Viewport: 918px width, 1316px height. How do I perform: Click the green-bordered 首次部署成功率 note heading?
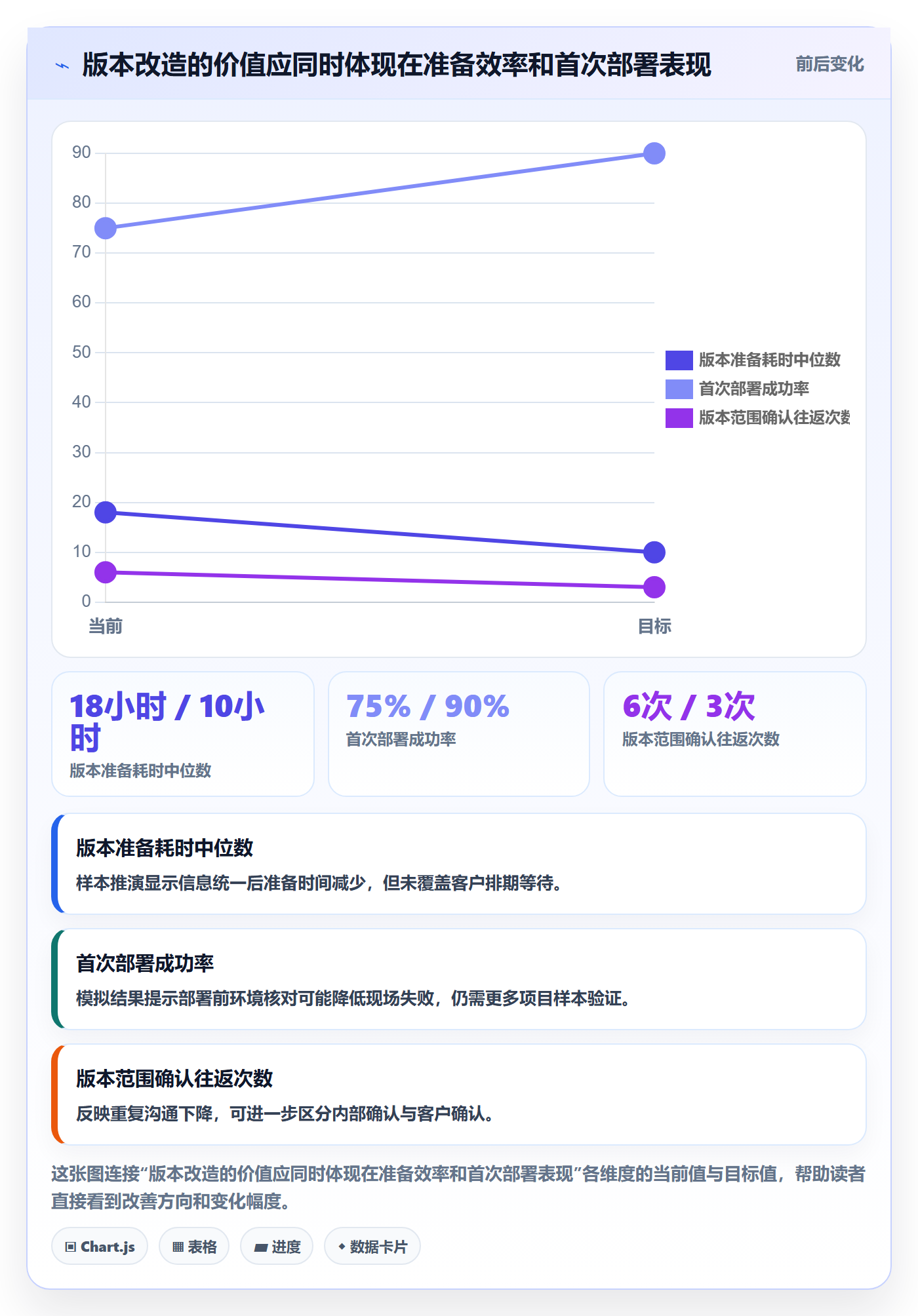[x=145, y=963]
